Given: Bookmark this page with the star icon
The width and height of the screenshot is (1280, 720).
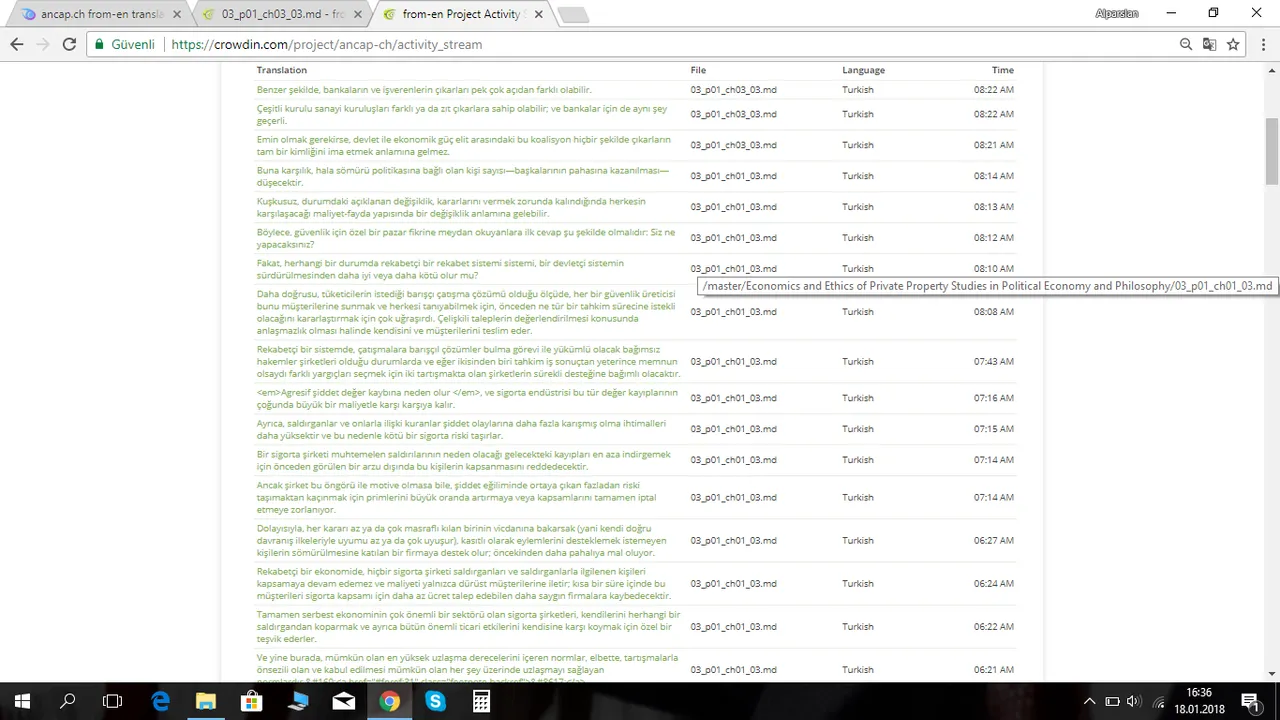Looking at the screenshot, I should tap(1233, 44).
